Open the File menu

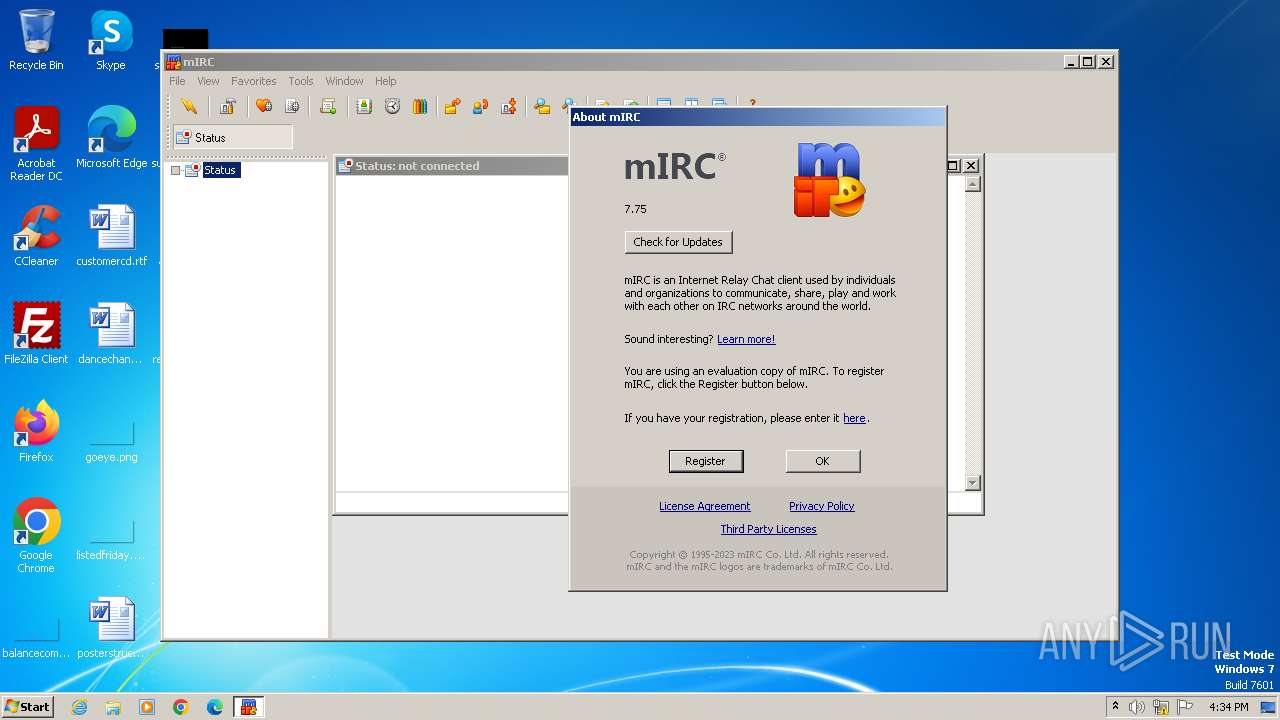click(177, 81)
